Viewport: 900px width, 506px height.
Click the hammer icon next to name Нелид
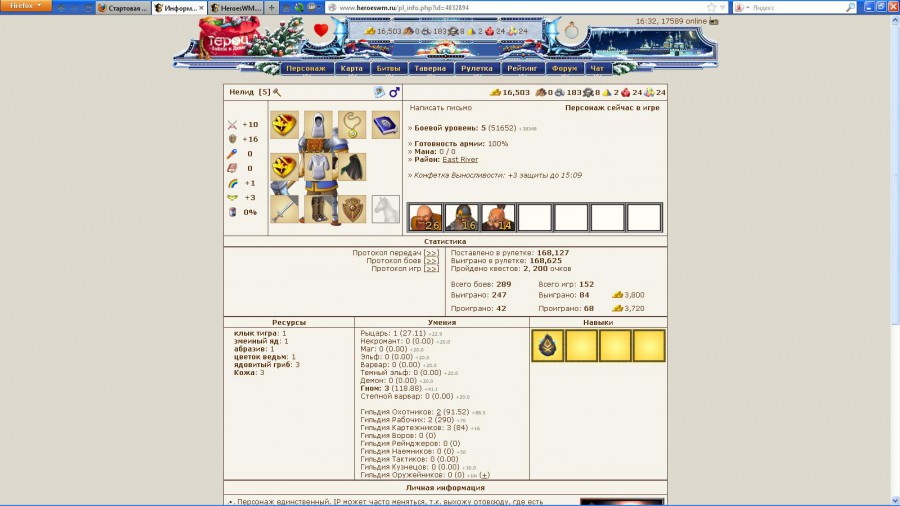277,92
